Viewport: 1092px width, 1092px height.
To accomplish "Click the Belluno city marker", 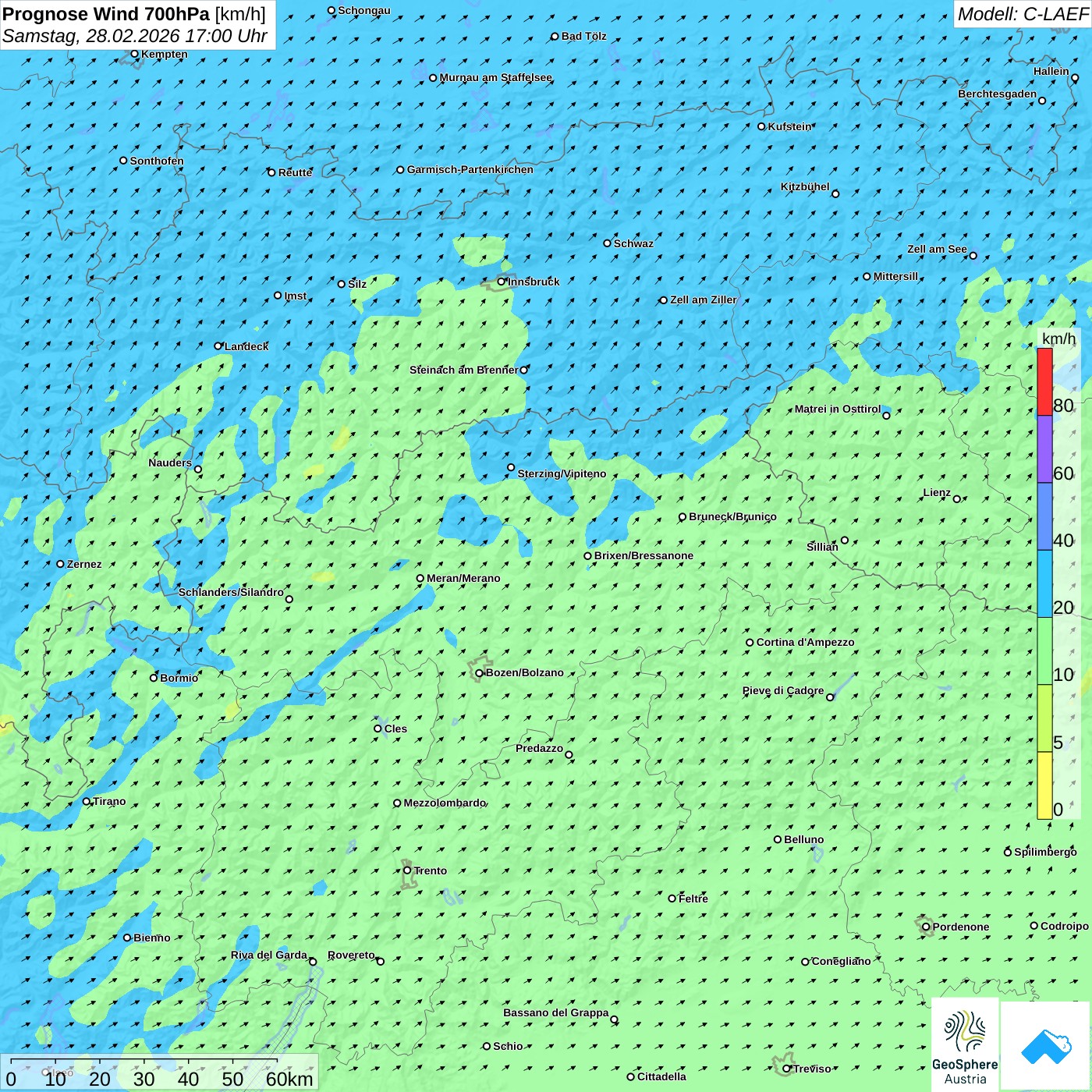I will click(x=777, y=839).
